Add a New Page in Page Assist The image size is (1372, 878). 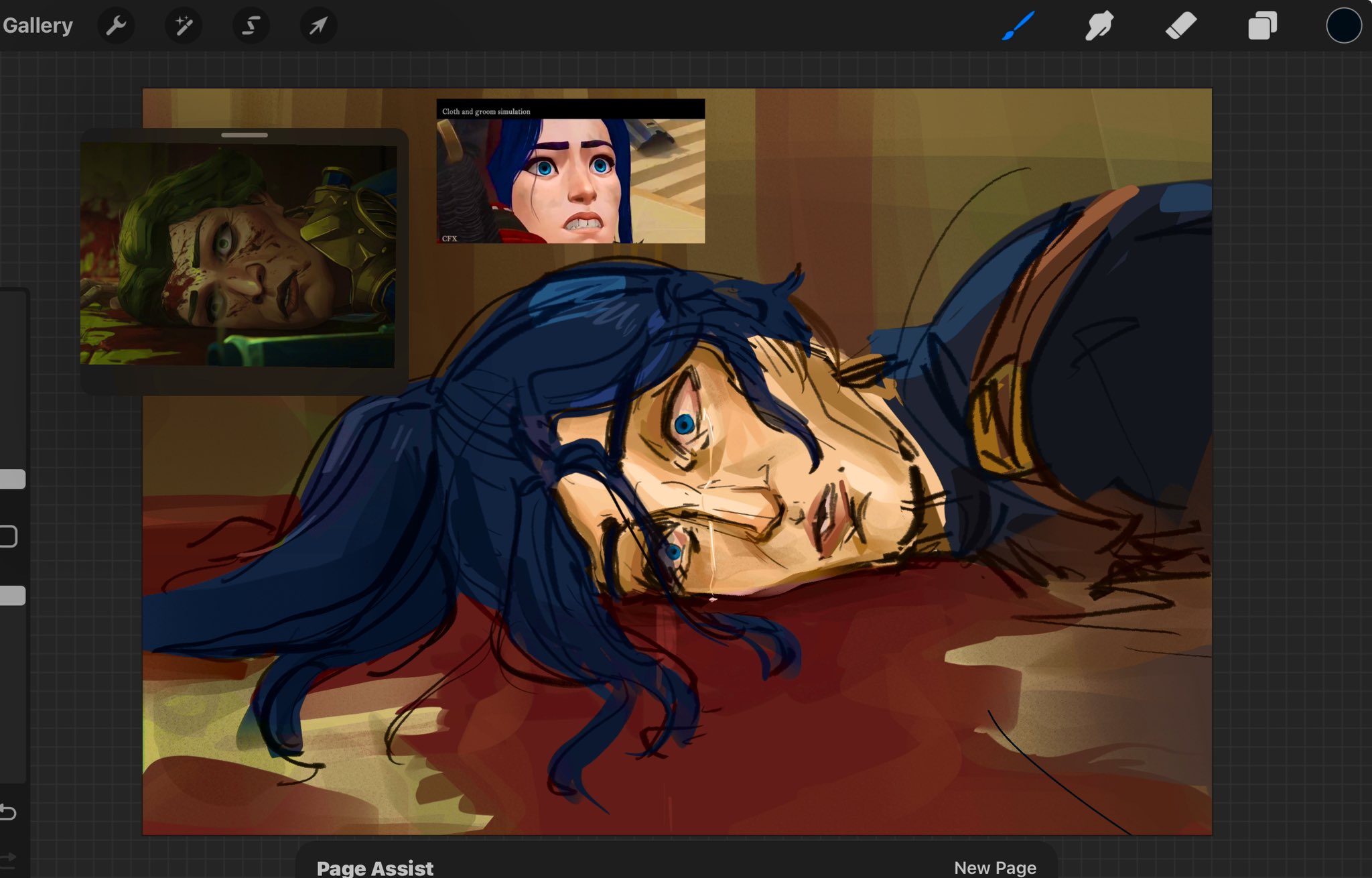pyautogui.click(x=995, y=867)
